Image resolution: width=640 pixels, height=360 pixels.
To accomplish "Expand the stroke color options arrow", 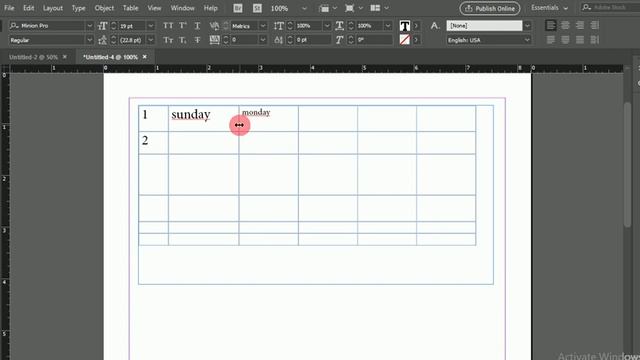I will coord(416,40).
